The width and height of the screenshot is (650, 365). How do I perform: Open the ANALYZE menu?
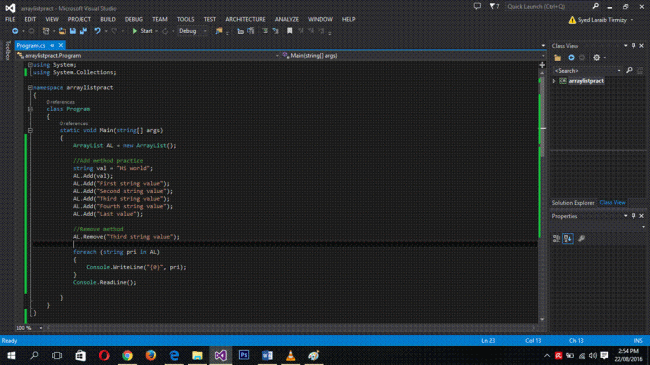pyautogui.click(x=286, y=19)
